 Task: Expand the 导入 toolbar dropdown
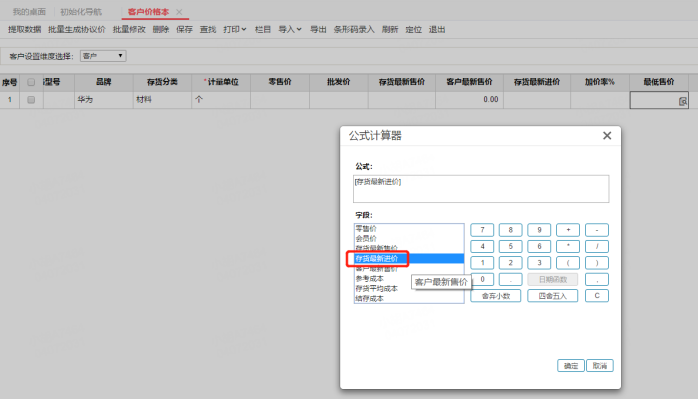click(x=290, y=29)
